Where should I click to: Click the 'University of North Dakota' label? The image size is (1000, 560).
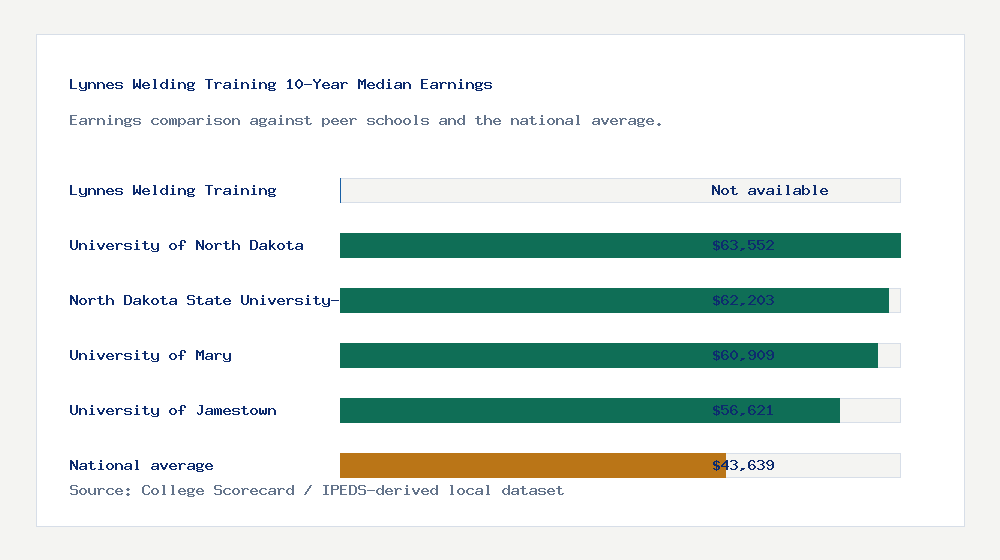(186, 246)
